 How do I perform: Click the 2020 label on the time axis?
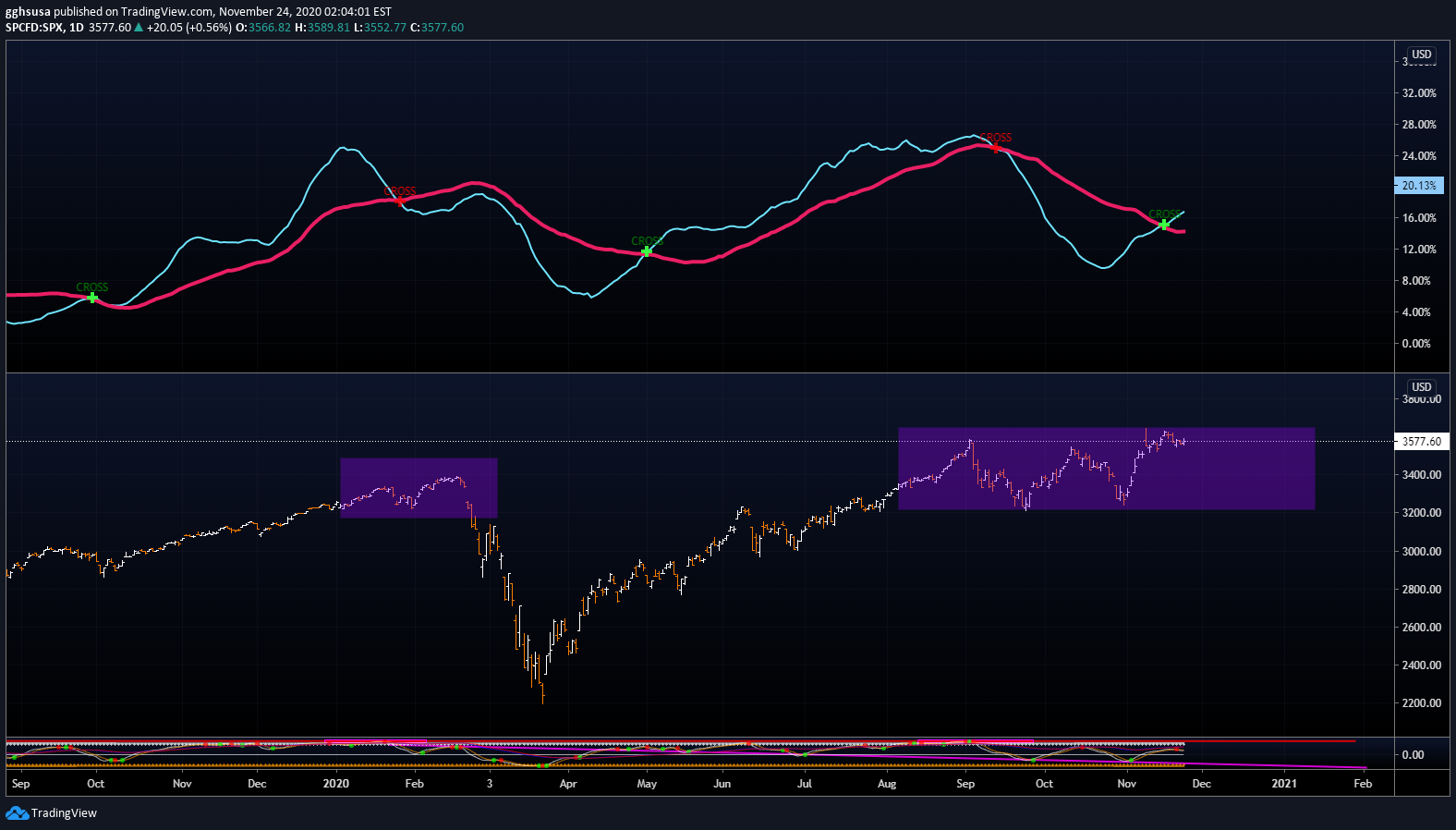point(336,784)
